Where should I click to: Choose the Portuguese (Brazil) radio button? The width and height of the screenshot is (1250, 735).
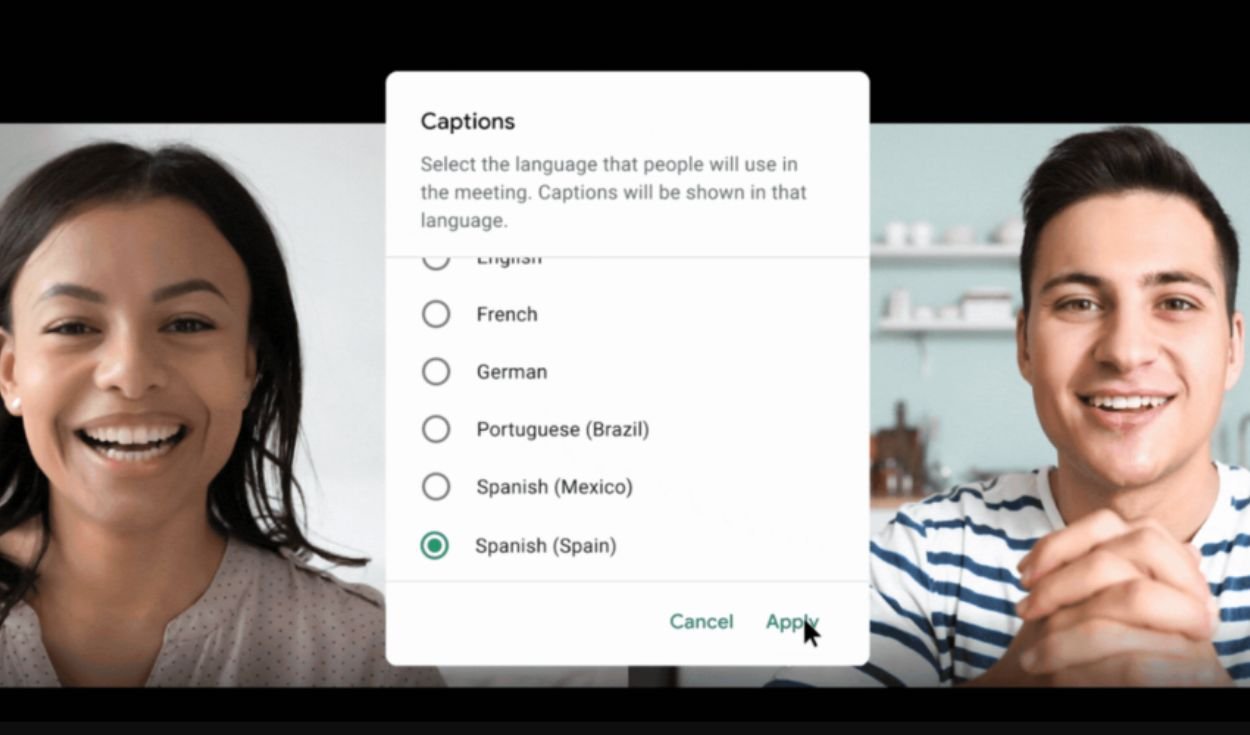(x=436, y=429)
